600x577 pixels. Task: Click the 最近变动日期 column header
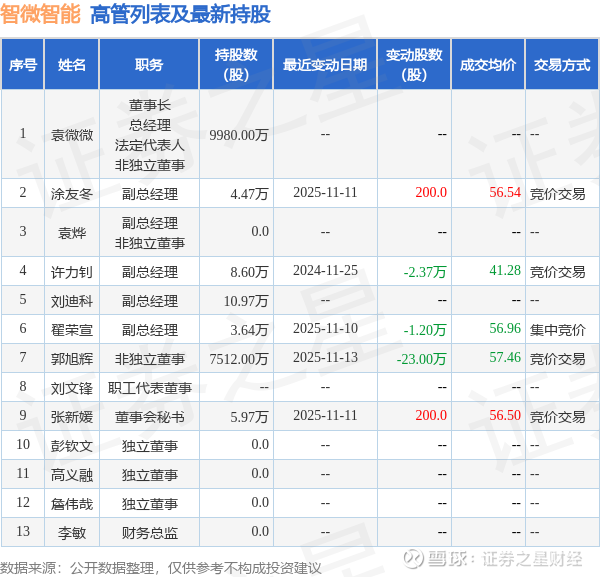325,64
